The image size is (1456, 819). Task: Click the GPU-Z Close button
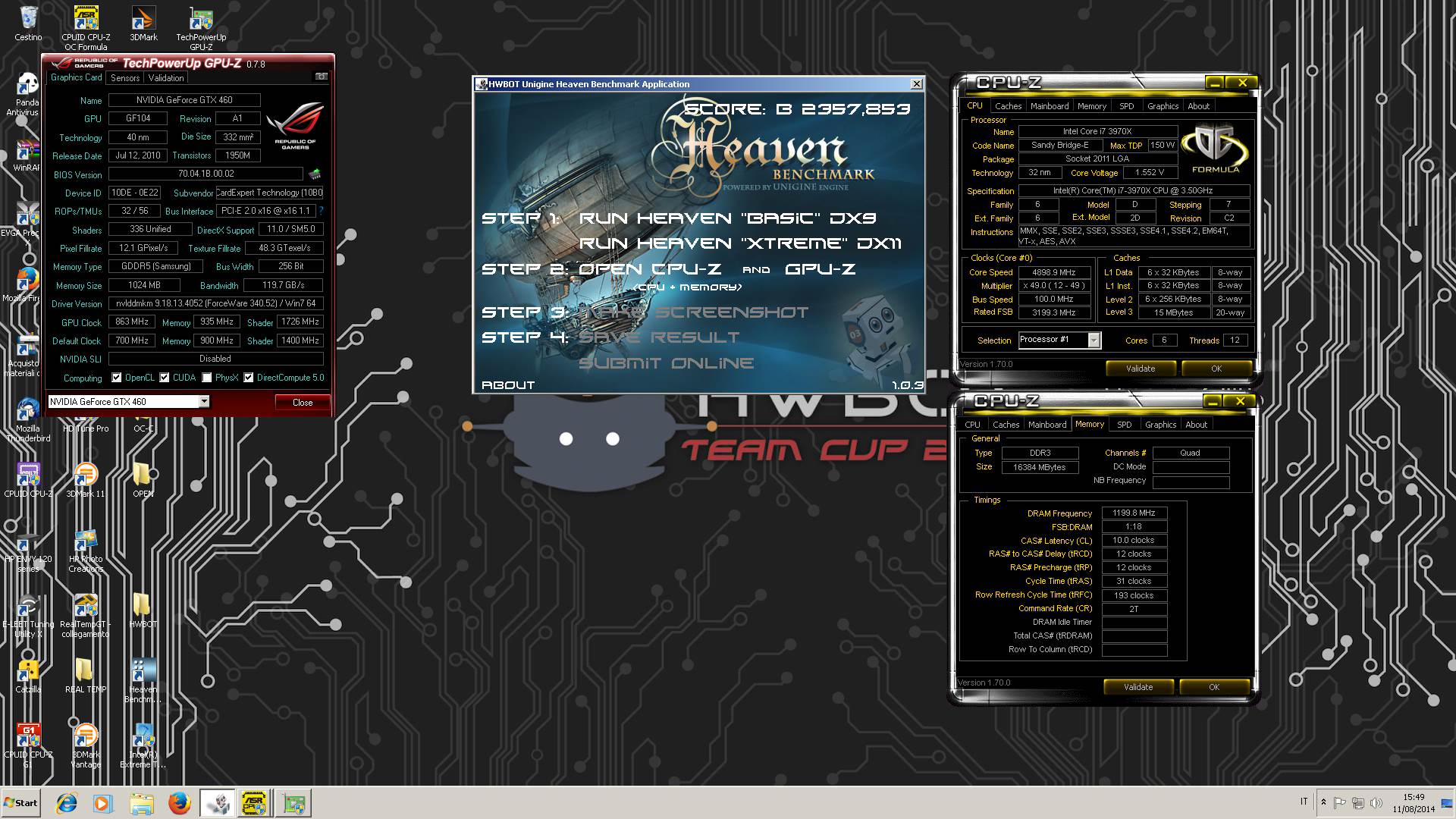[x=303, y=402]
